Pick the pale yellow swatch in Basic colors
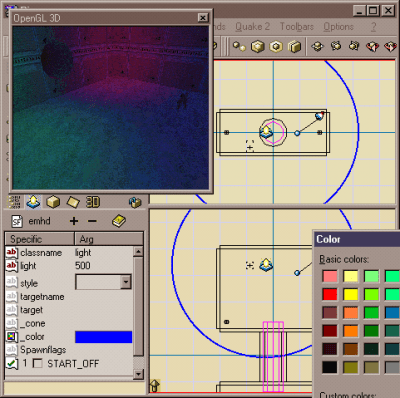The width and height of the screenshot is (400, 398). (350, 276)
